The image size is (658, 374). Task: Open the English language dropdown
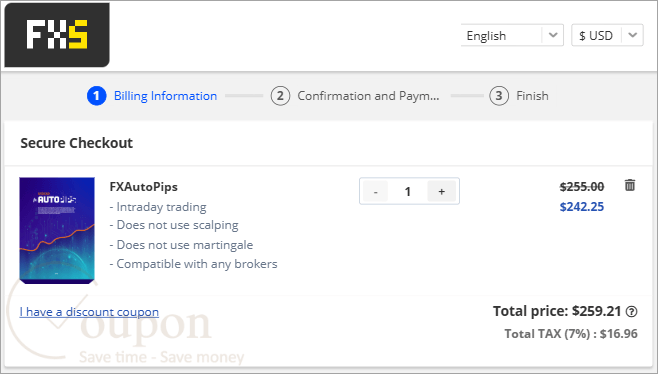pyautogui.click(x=512, y=35)
